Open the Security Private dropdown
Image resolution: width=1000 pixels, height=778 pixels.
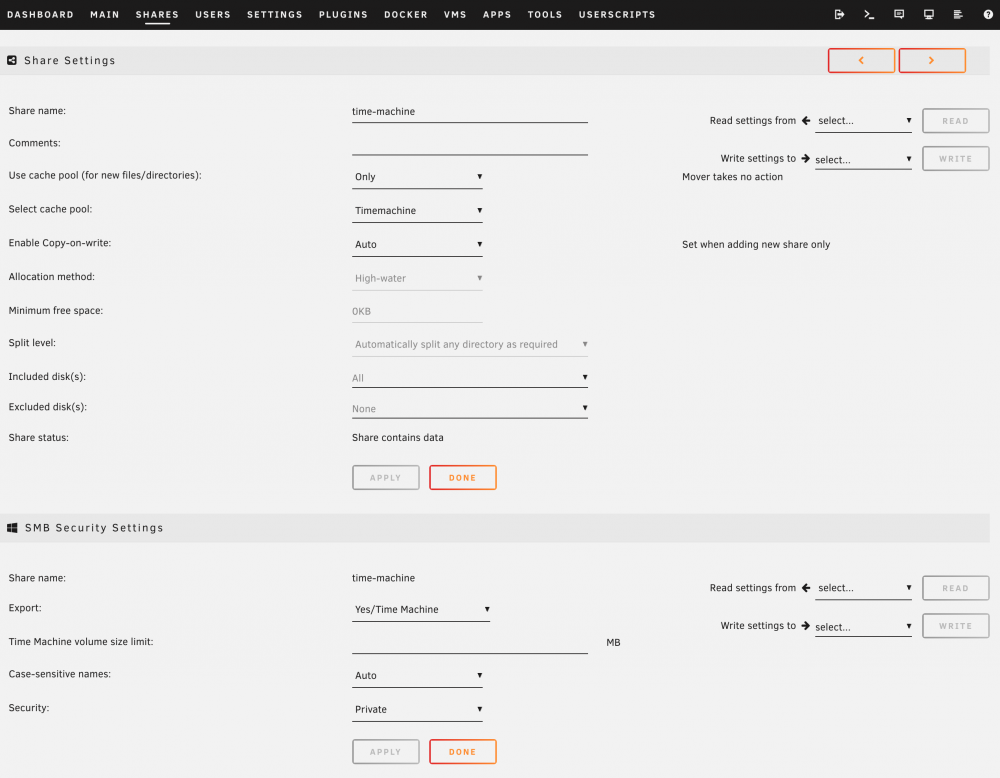(x=417, y=709)
